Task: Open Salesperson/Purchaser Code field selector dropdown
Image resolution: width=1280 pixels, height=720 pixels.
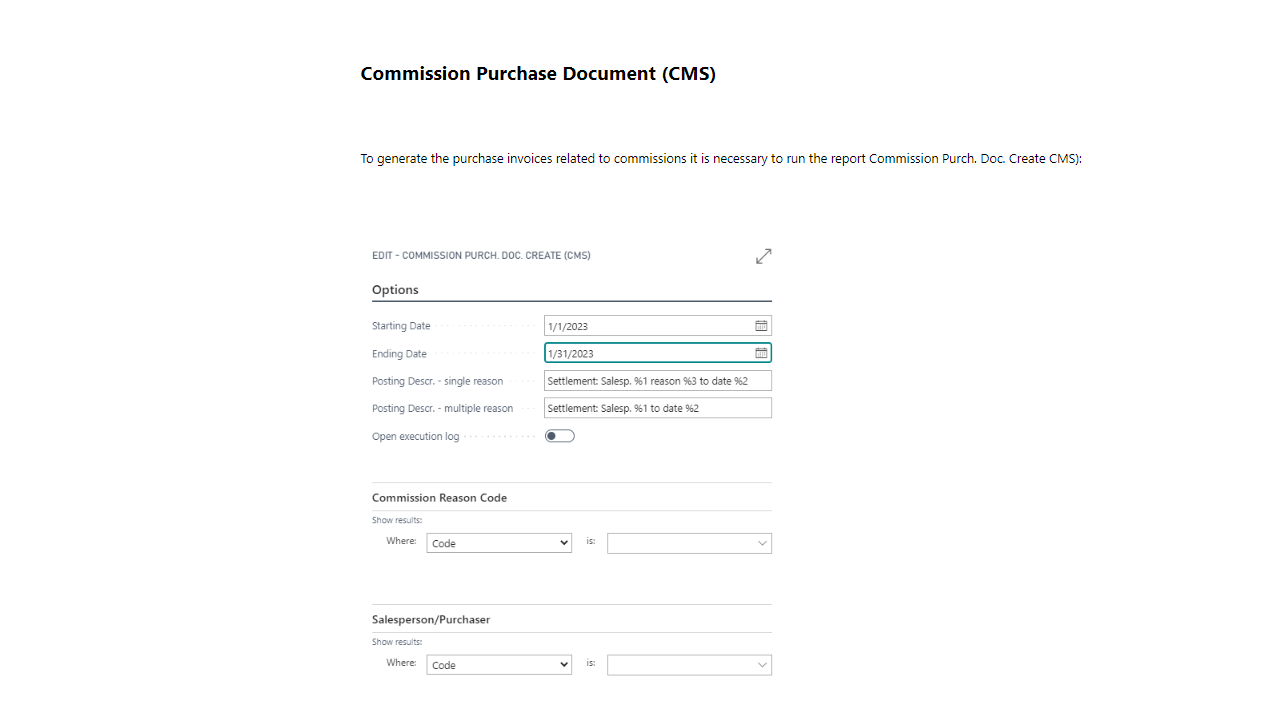Action: (499, 665)
